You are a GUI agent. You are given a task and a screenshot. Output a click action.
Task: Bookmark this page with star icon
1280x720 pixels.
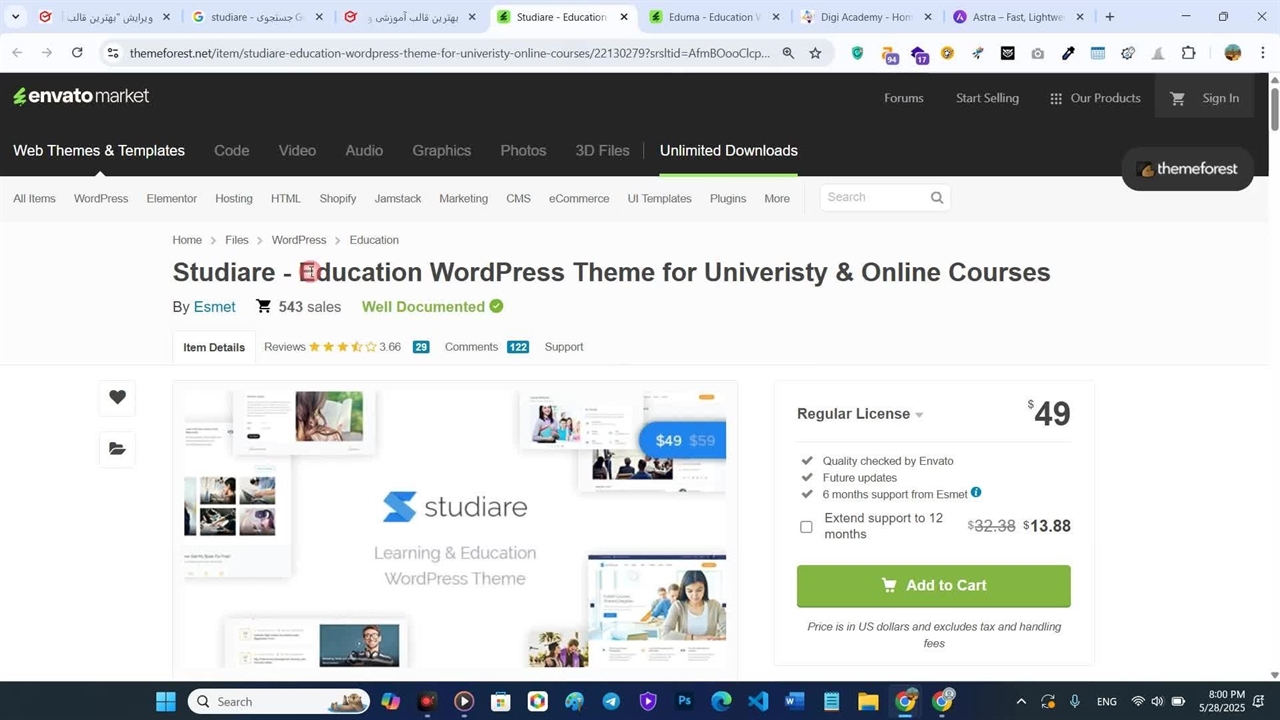(815, 53)
